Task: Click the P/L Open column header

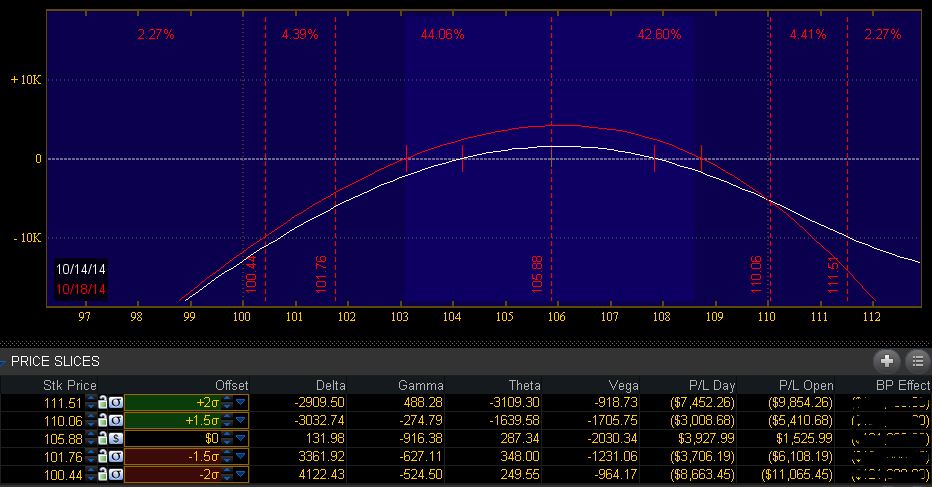Action: tap(806, 385)
